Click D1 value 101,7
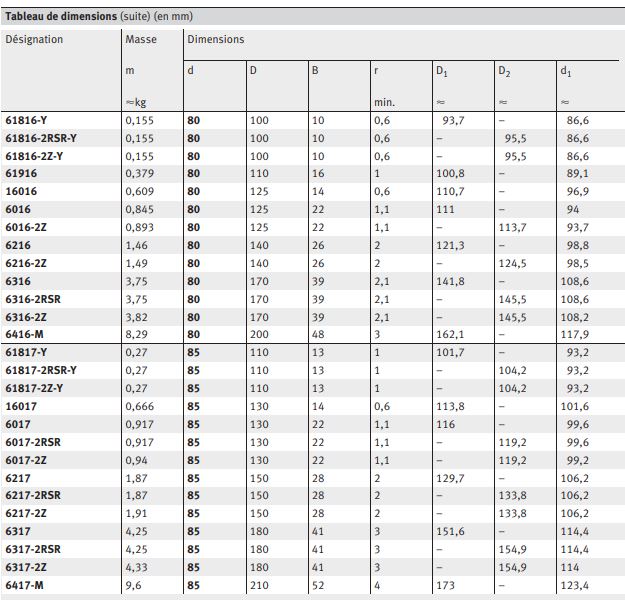The width and height of the screenshot is (625, 600). pyautogui.click(x=450, y=352)
